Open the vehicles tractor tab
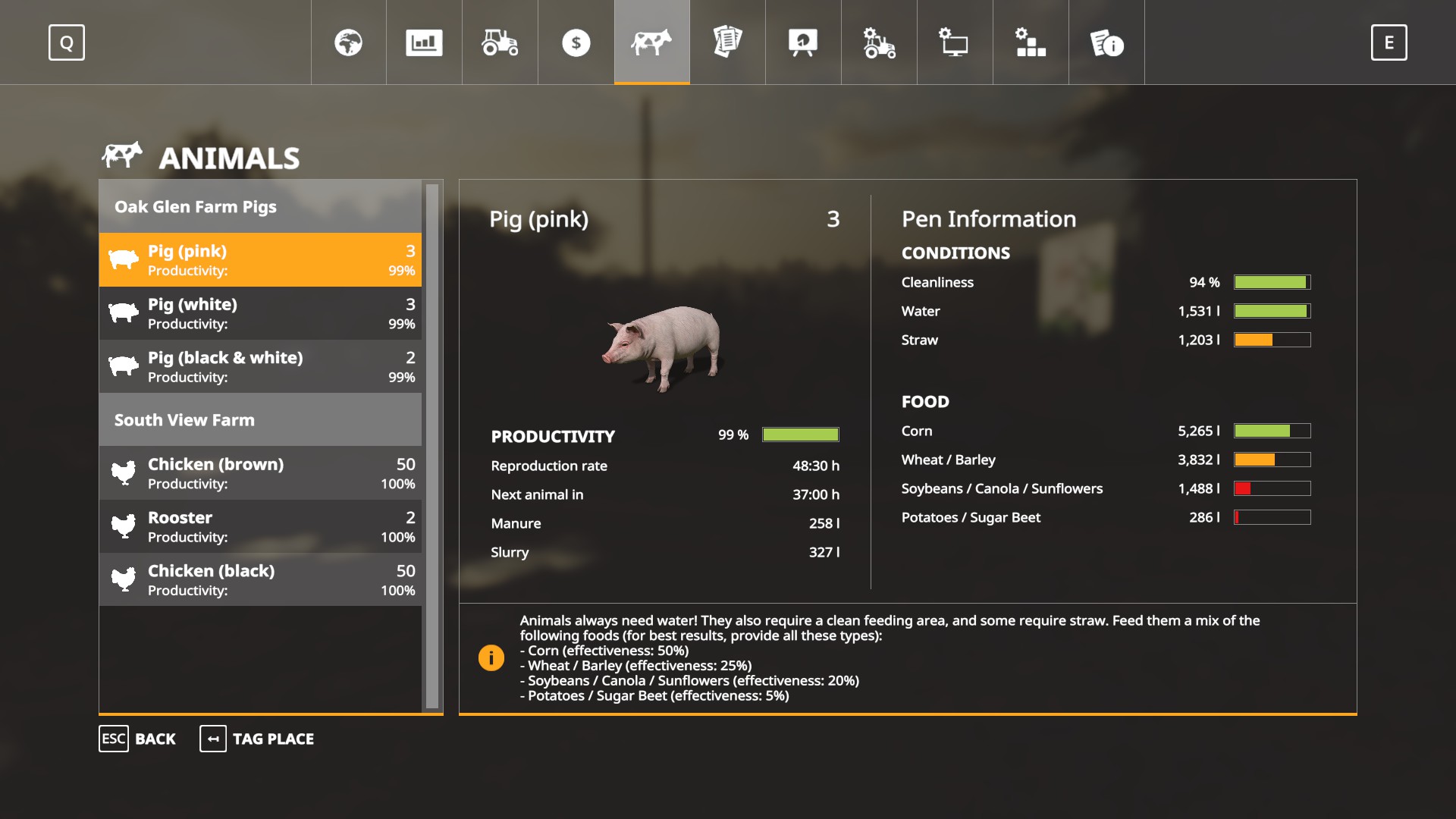The width and height of the screenshot is (1456, 819). click(x=500, y=42)
